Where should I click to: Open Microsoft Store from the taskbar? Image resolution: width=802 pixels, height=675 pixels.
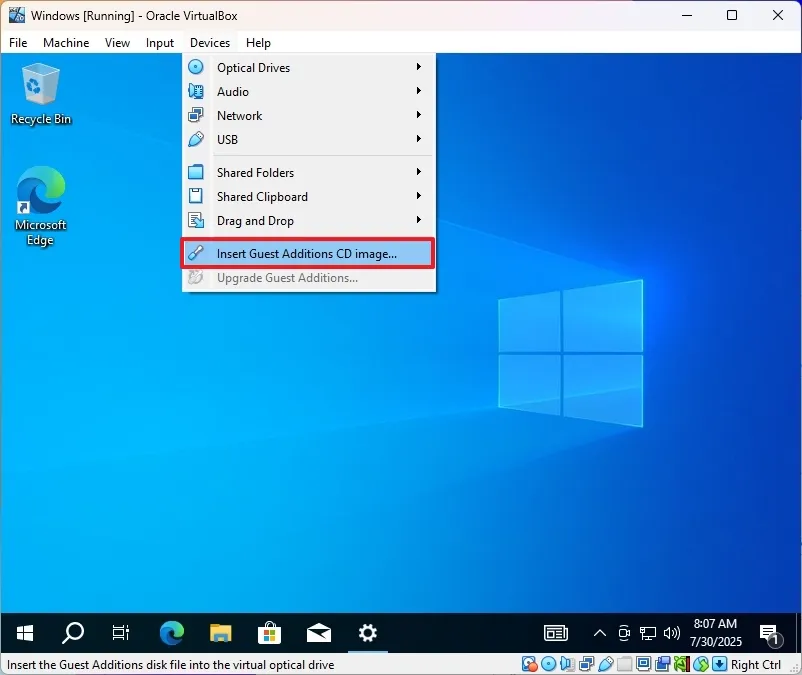[269, 633]
